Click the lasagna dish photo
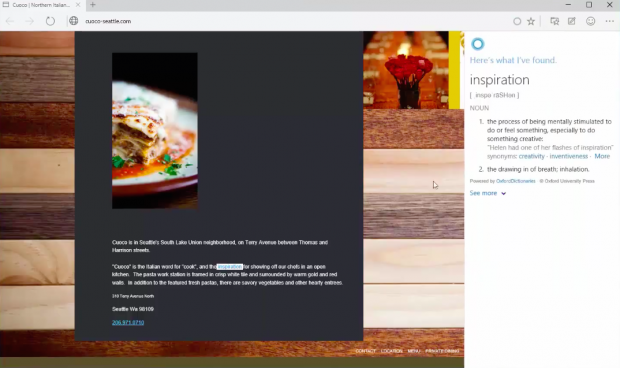620x368 pixels. click(155, 131)
